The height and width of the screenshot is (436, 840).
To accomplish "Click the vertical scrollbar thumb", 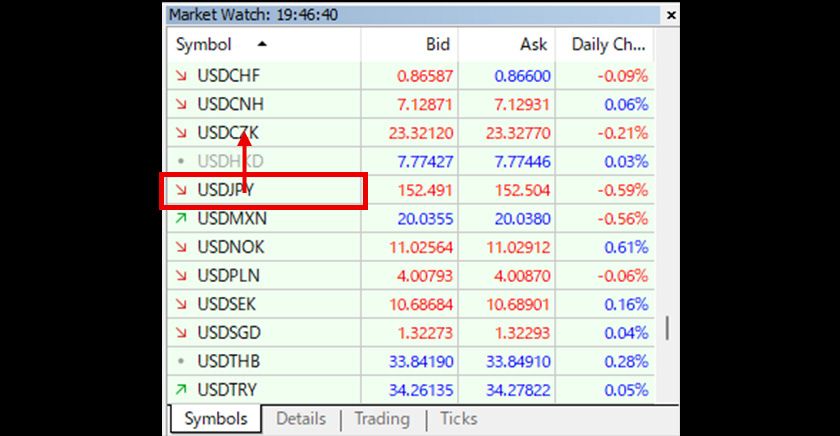I will (667, 329).
